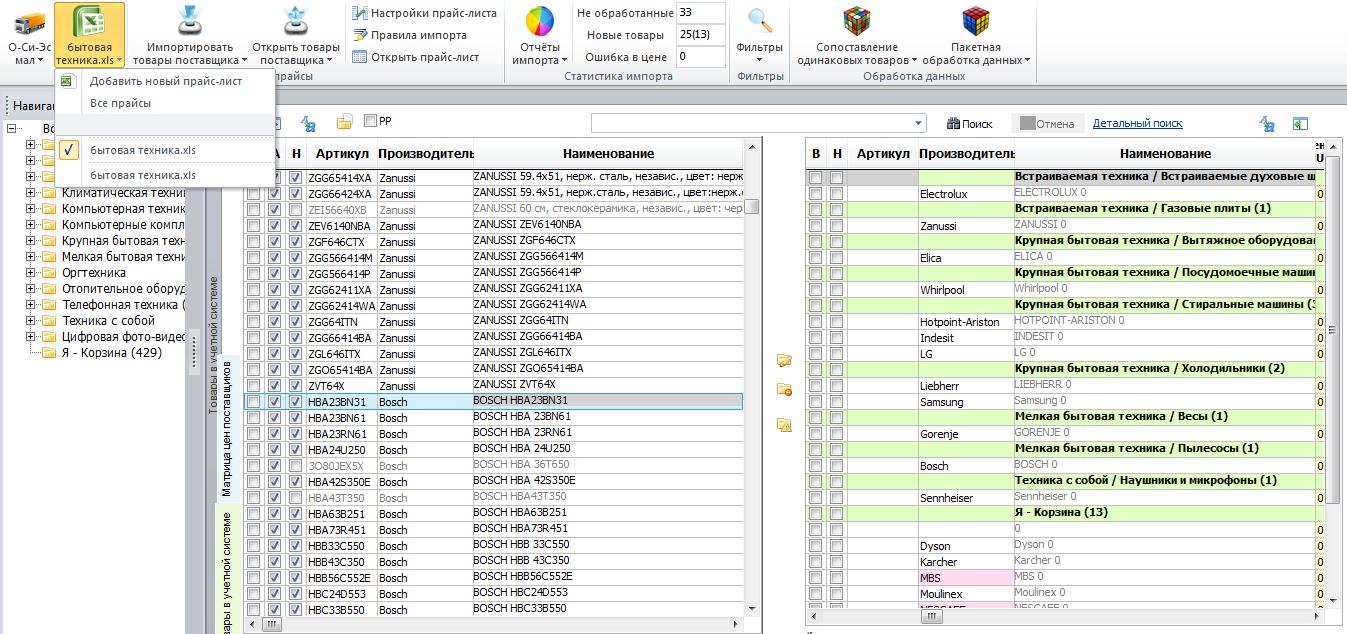Select the unchecked бытовая техника.xls entry
This screenshot has width=1347, height=634.
coord(166,175)
